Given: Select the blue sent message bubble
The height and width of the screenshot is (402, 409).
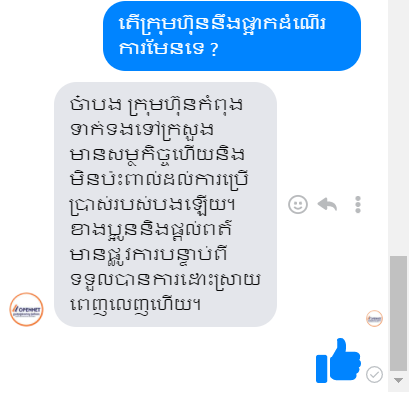Looking at the screenshot, I should coord(232,36).
